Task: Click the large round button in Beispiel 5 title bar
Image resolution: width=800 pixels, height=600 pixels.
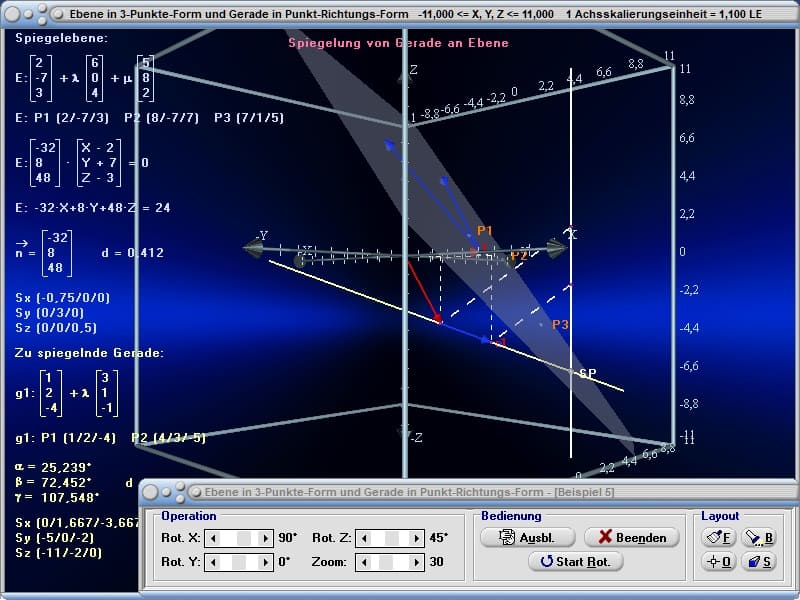Action: click(151, 492)
